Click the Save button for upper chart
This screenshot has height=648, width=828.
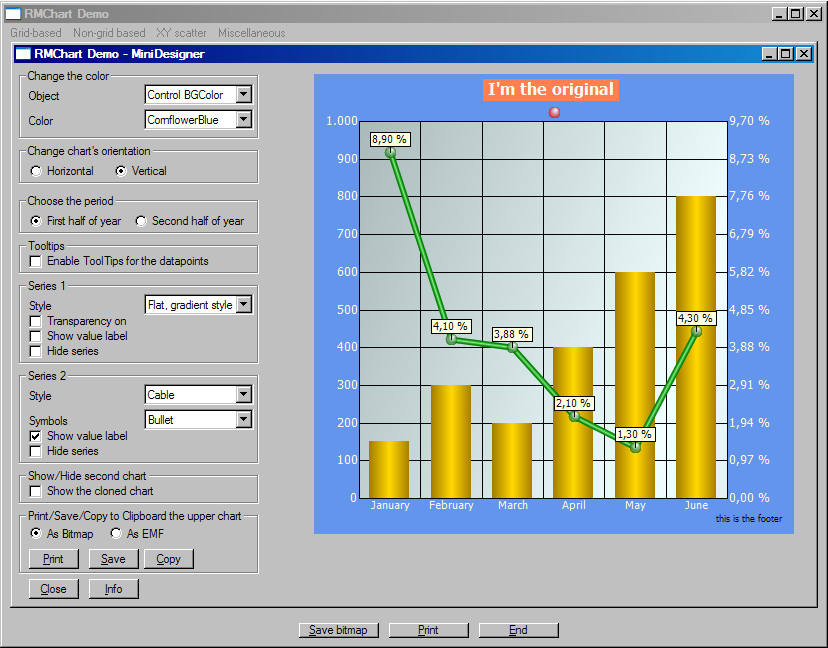(114, 559)
